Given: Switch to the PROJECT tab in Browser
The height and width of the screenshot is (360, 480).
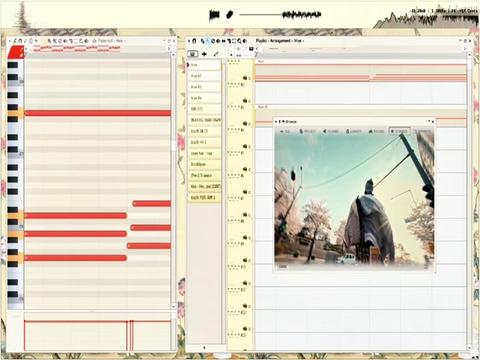Looking at the screenshot, I should pyautogui.click(x=307, y=131).
